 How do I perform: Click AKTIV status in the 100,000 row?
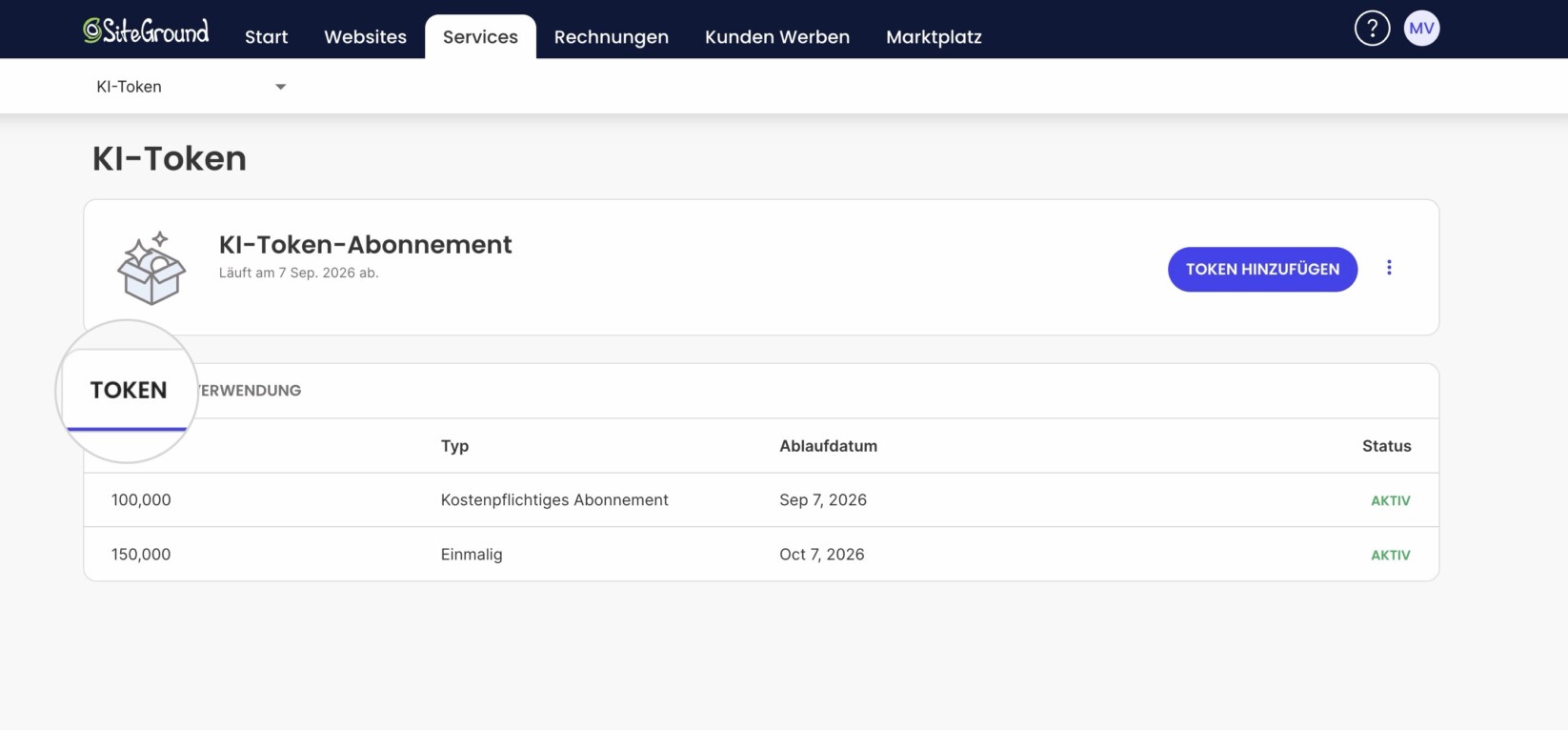pyautogui.click(x=1391, y=501)
